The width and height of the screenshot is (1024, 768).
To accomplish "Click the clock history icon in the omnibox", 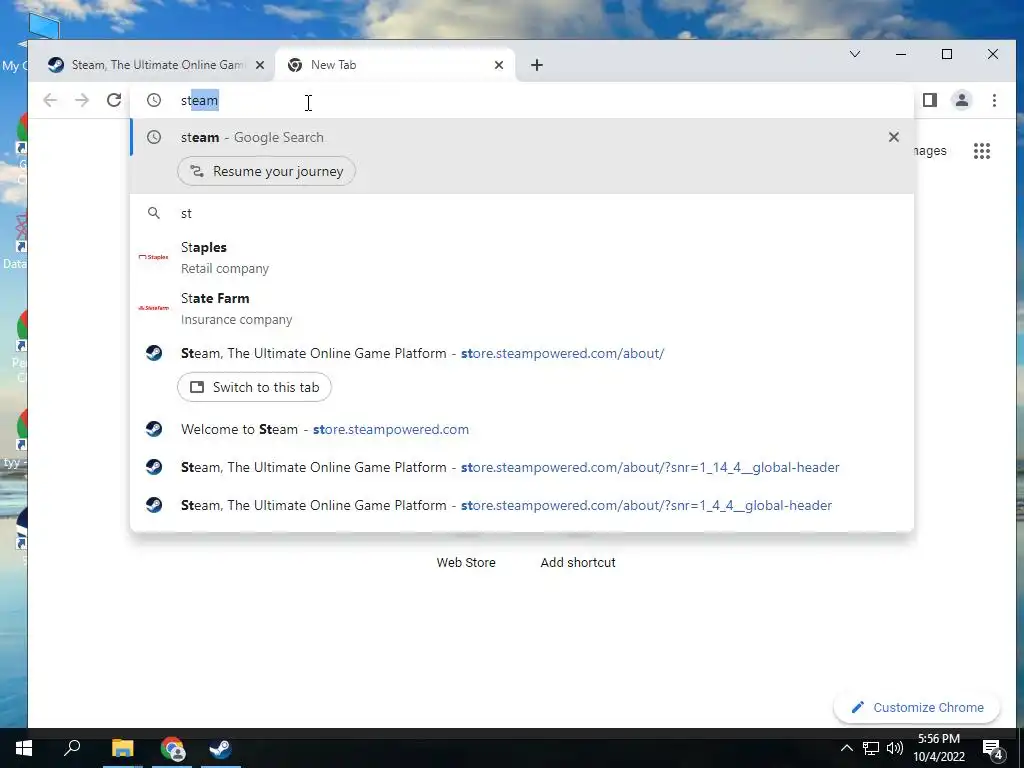I will coord(153,100).
